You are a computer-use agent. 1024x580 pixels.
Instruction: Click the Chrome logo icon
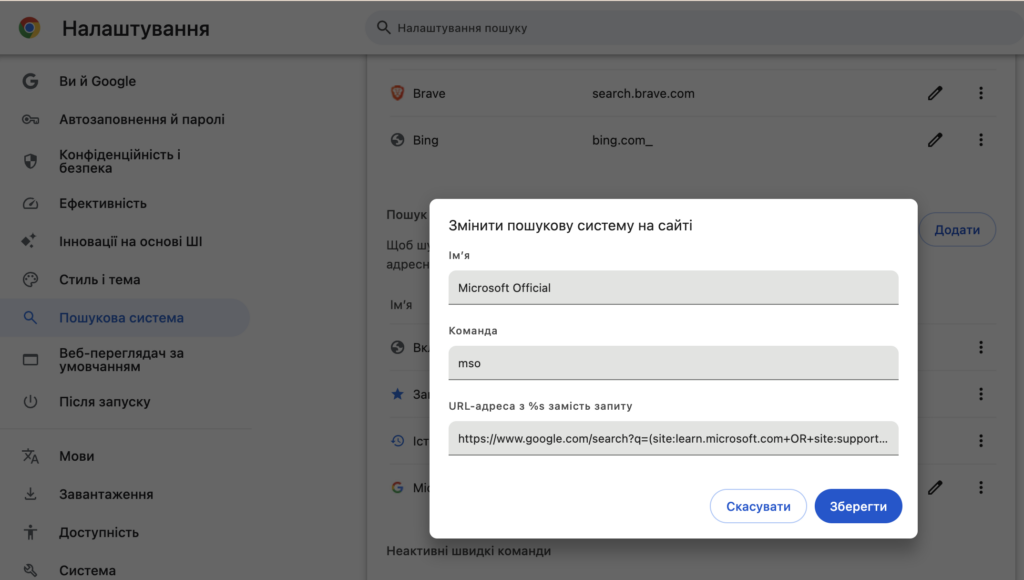29,28
